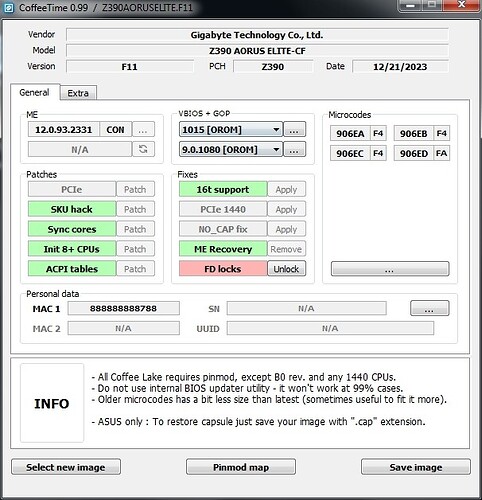
Task: Click the PCIe 1440 fix label
Action: (223, 209)
